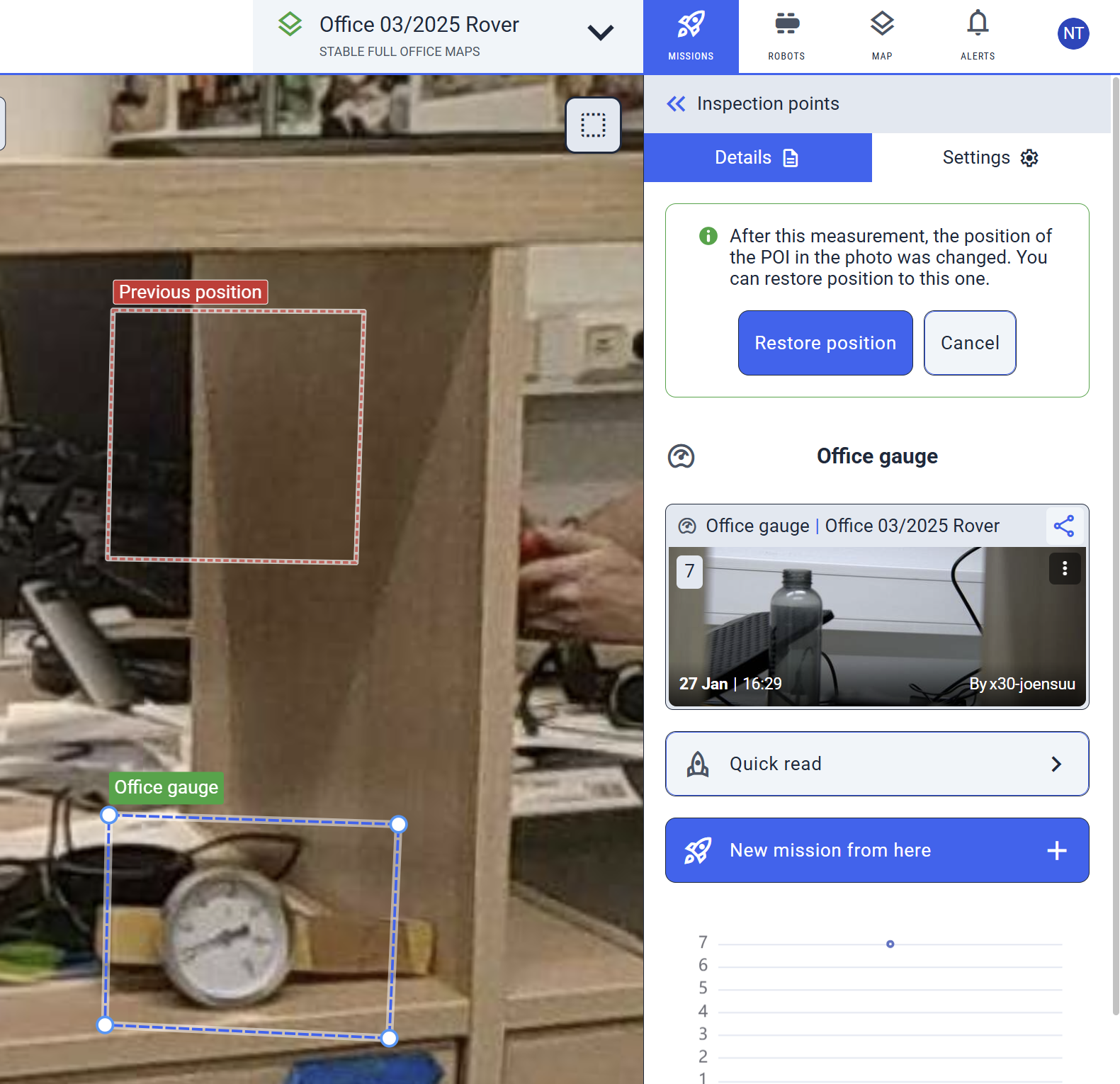
Task: Switch to the Settings tab
Action: 990,157
